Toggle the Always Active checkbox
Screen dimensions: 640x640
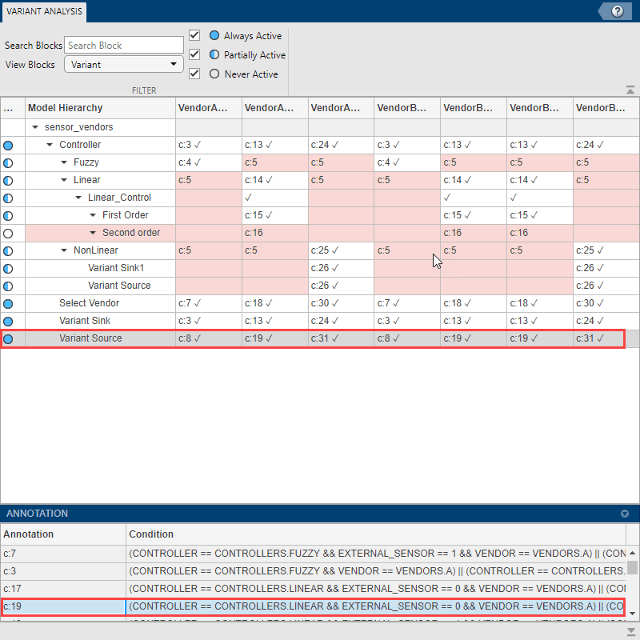point(194,35)
